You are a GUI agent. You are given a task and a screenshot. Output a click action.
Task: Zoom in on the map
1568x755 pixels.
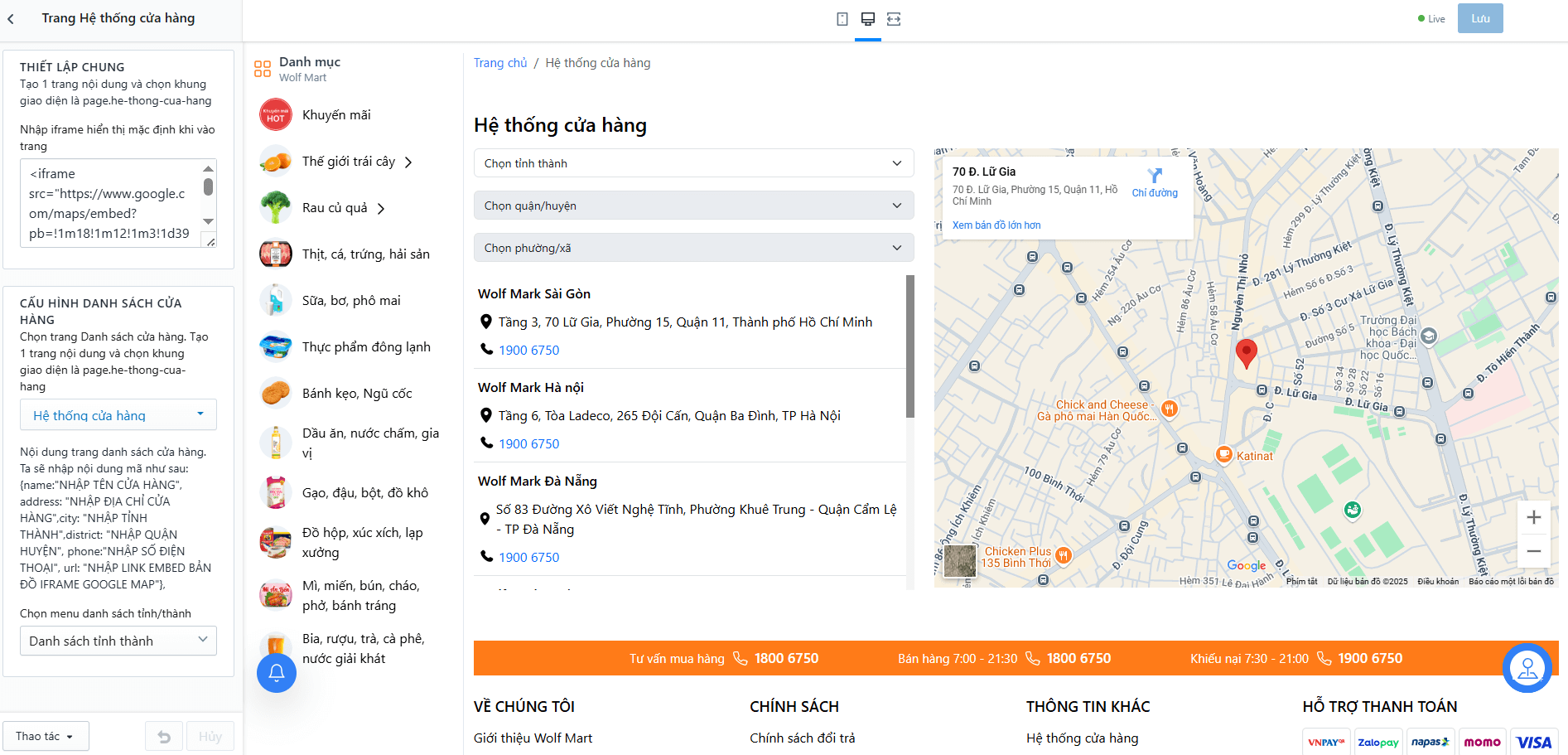click(1534, 517)
